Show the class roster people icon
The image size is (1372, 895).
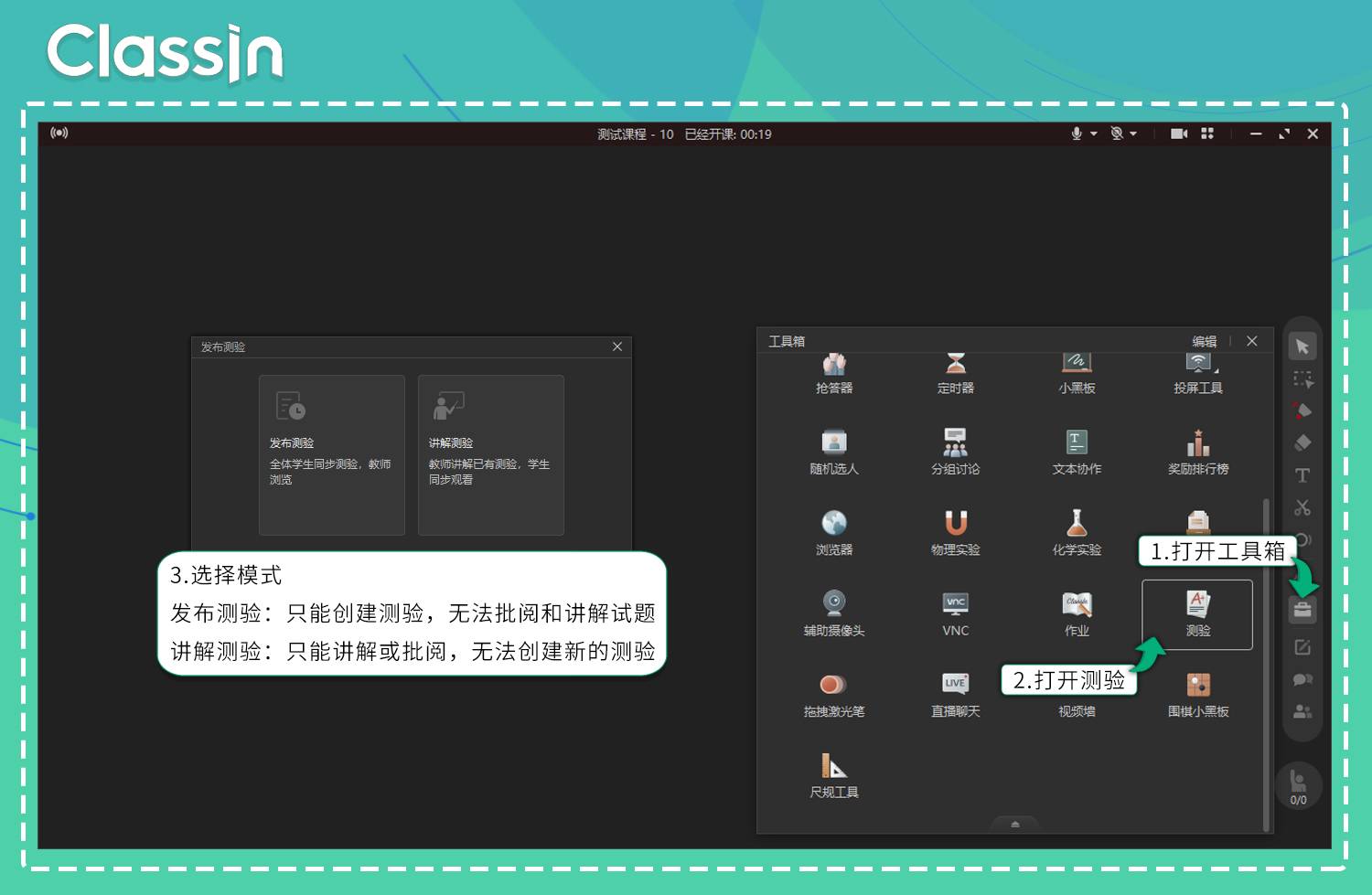click(x=1302, y=711)
